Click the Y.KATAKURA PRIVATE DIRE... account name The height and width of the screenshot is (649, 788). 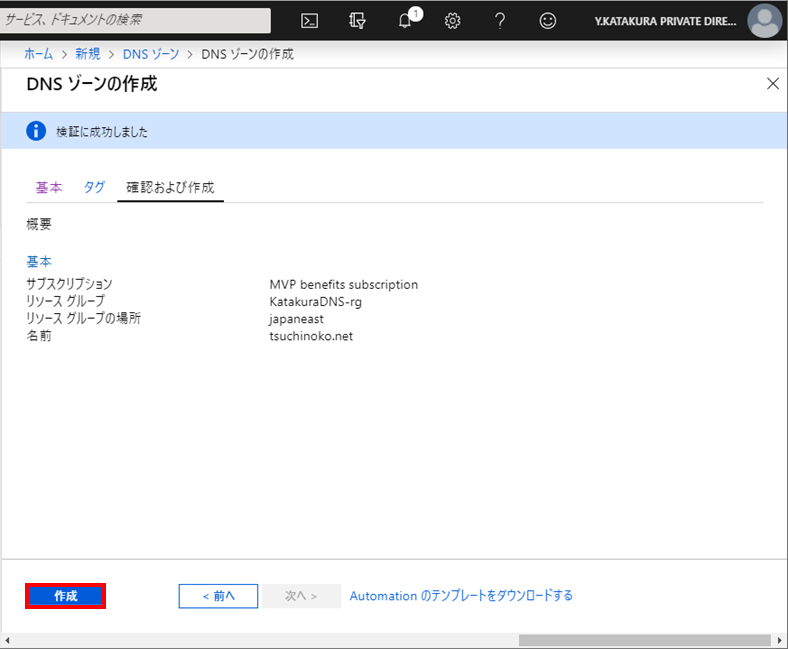coord(665,21)
